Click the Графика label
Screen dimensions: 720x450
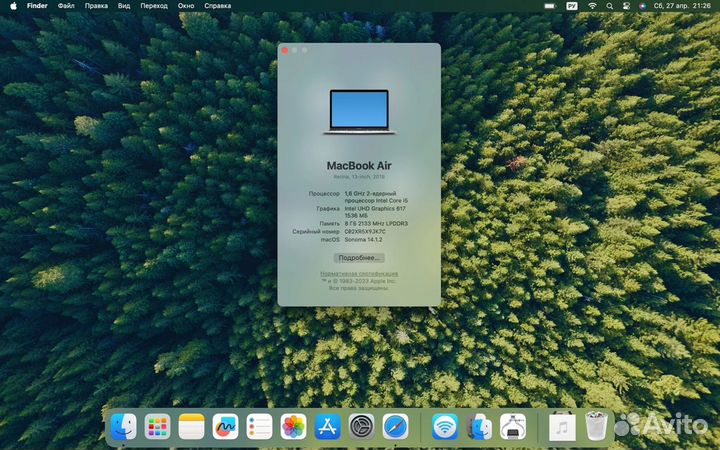[328, 208]
